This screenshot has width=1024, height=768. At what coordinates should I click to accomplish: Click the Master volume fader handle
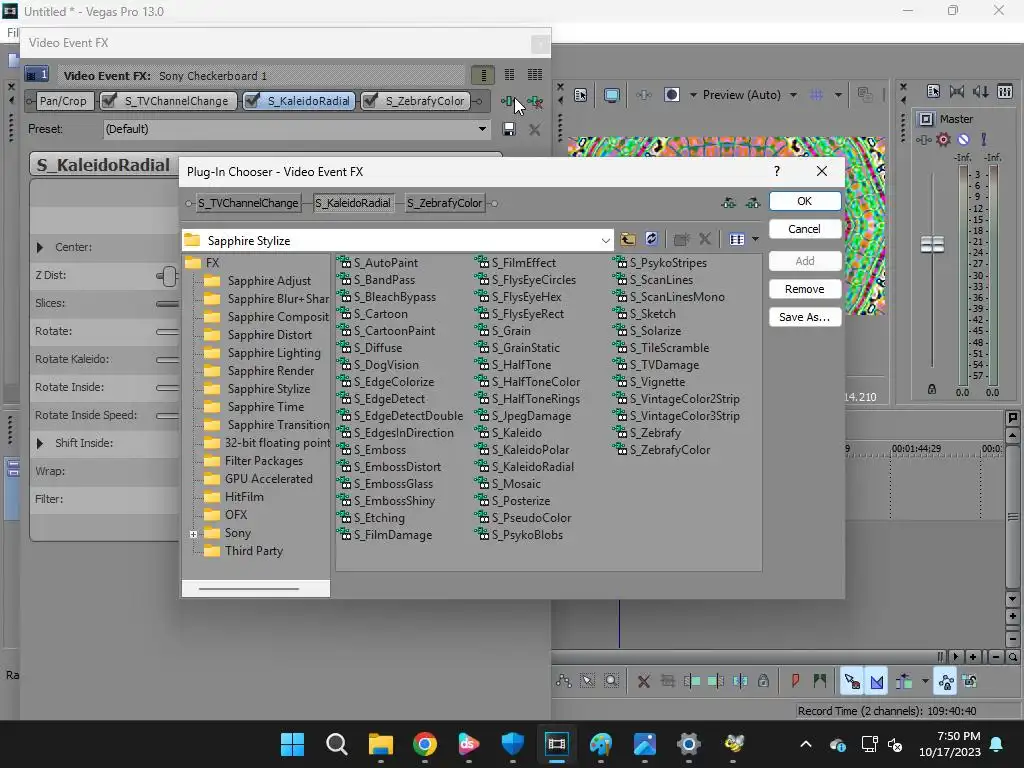pyautogui.click(x=932, y=245)
